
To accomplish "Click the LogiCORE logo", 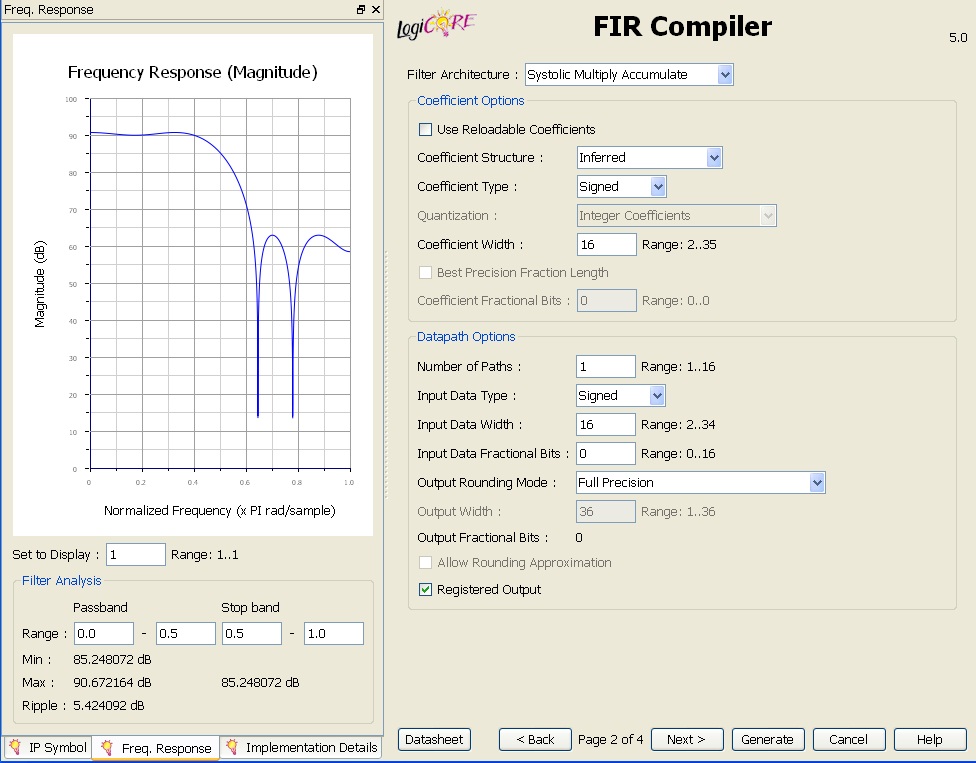I will (x=436, y=25).
